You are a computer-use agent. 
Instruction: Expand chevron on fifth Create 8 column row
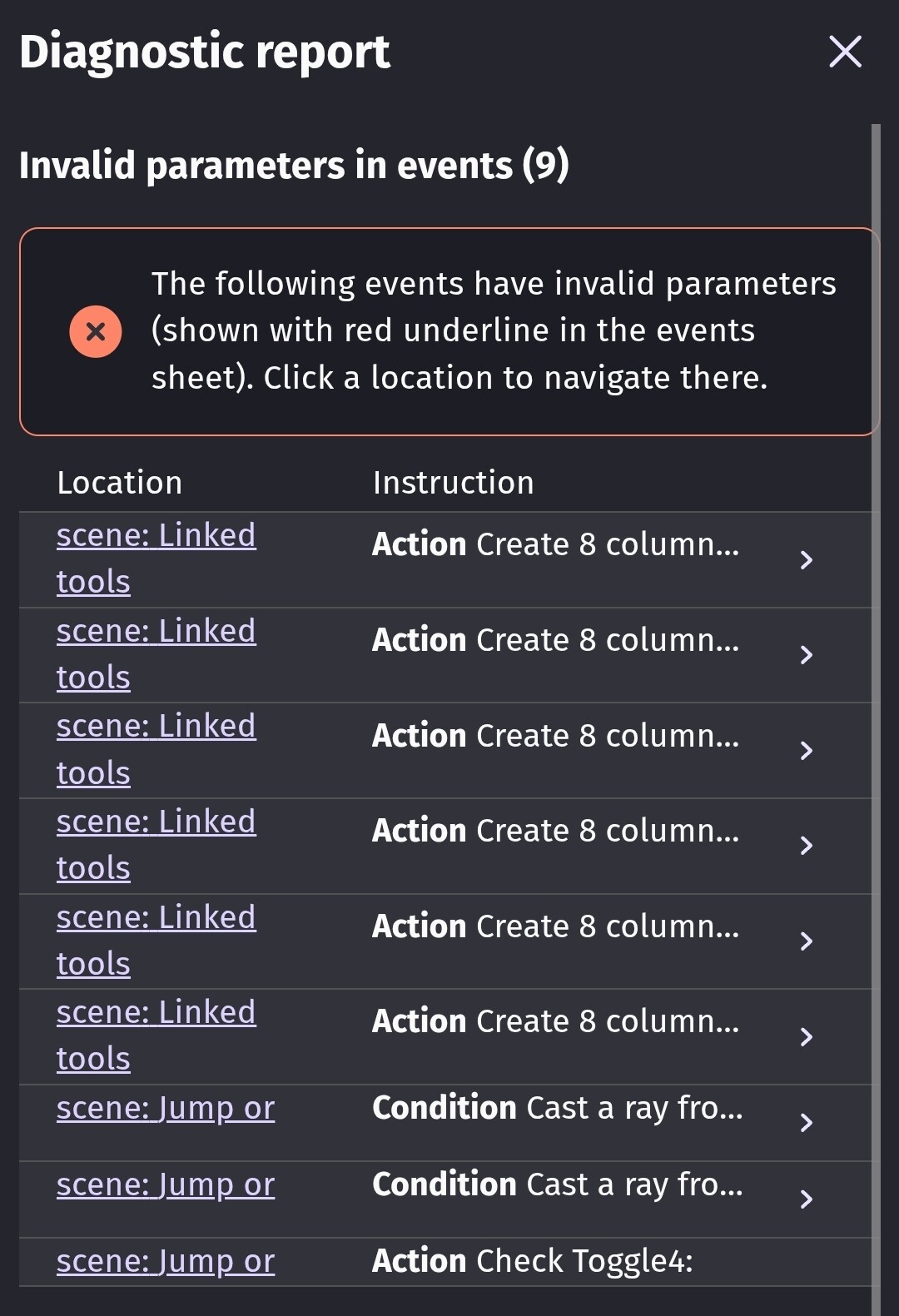coord(806,941)
